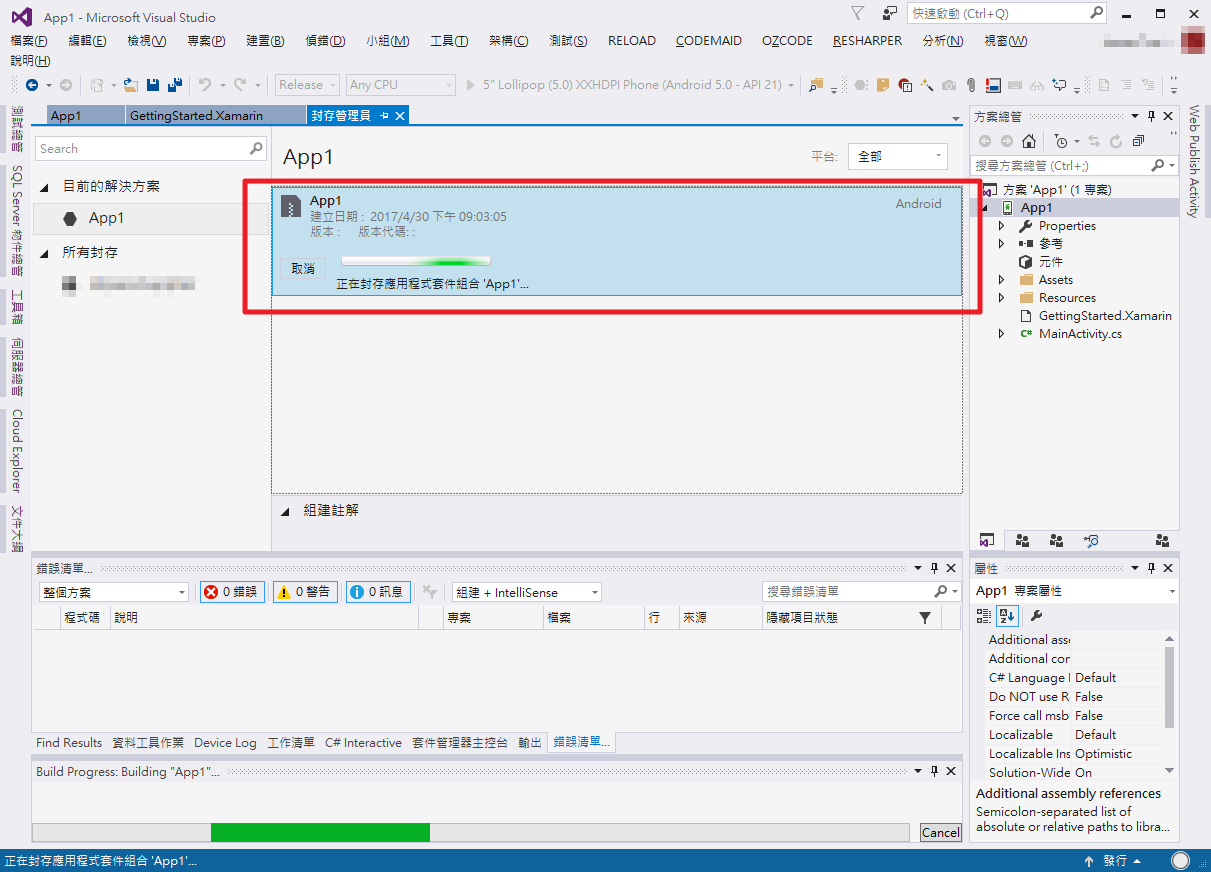Viewport: 1211px width, 872px height.
Task: Collapse the 所有封存 section
Action: pyautogui.click(x=44, y=253)
